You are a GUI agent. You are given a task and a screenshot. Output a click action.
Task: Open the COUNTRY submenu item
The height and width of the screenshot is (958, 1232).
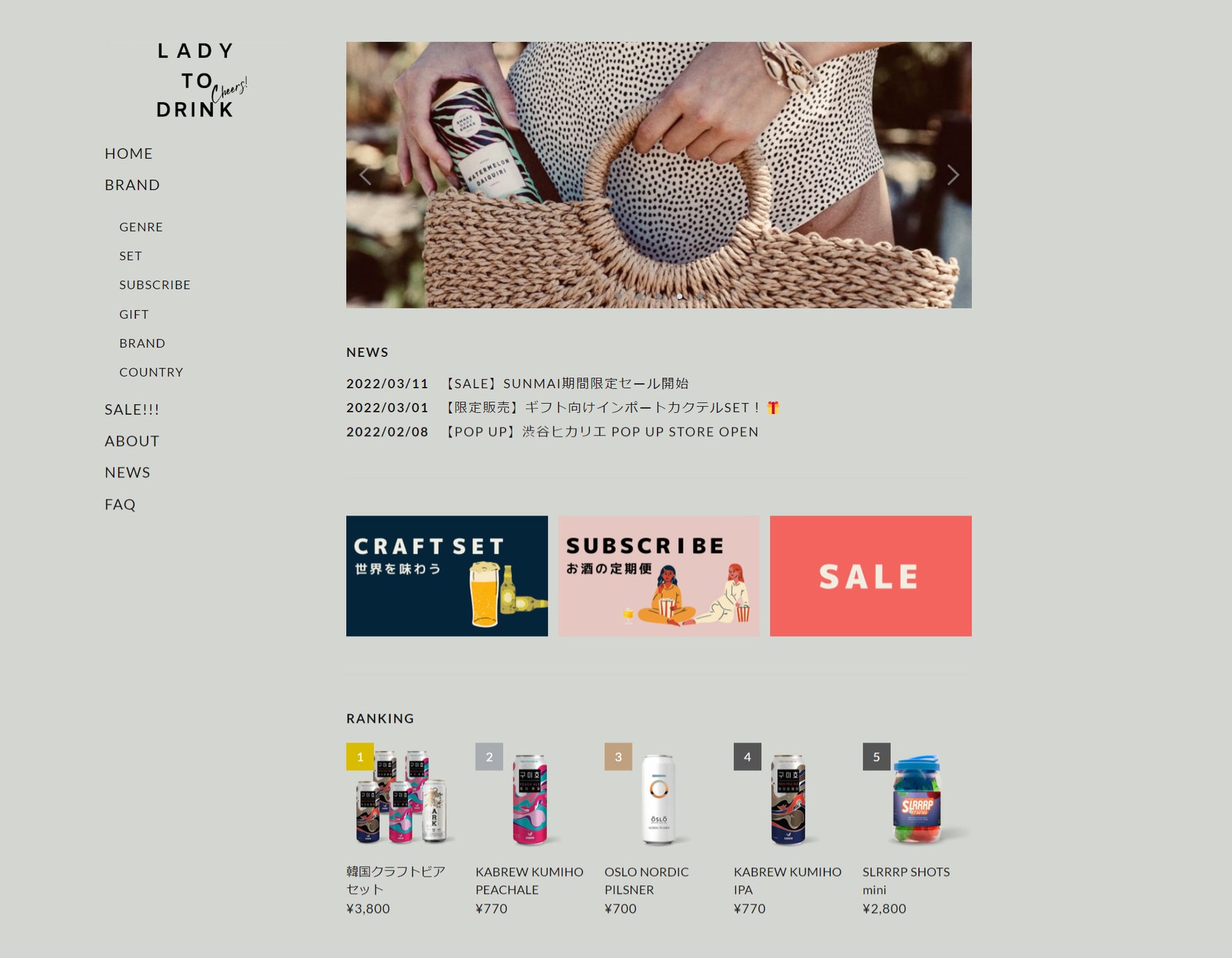[151, 372]
